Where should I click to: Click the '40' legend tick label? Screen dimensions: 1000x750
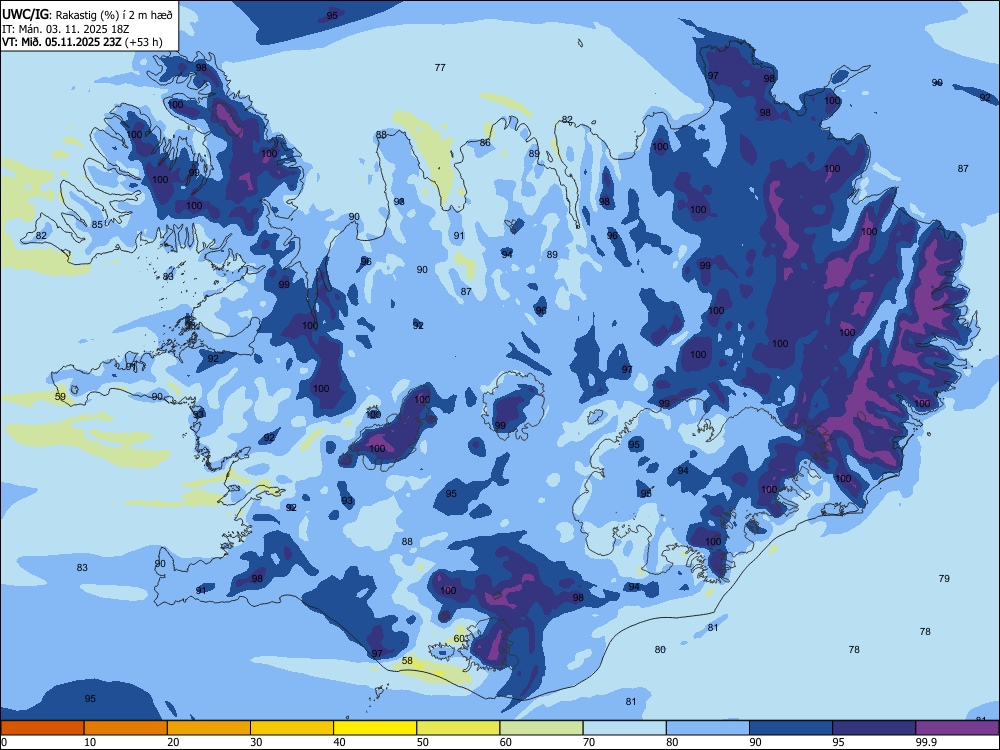click(x=339, y=742)
